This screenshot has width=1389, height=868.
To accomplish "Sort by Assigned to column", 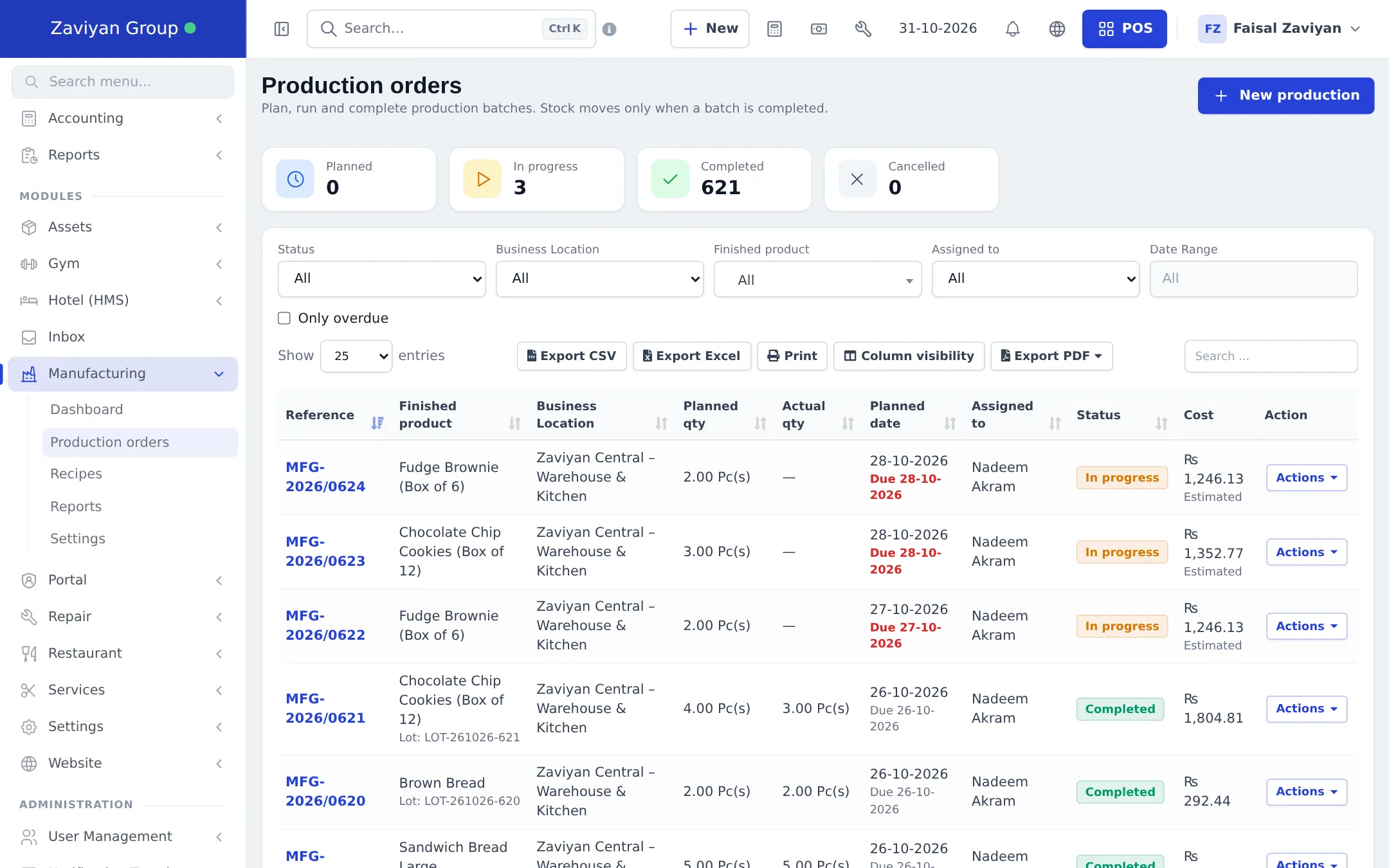I will coord(1055,422).
